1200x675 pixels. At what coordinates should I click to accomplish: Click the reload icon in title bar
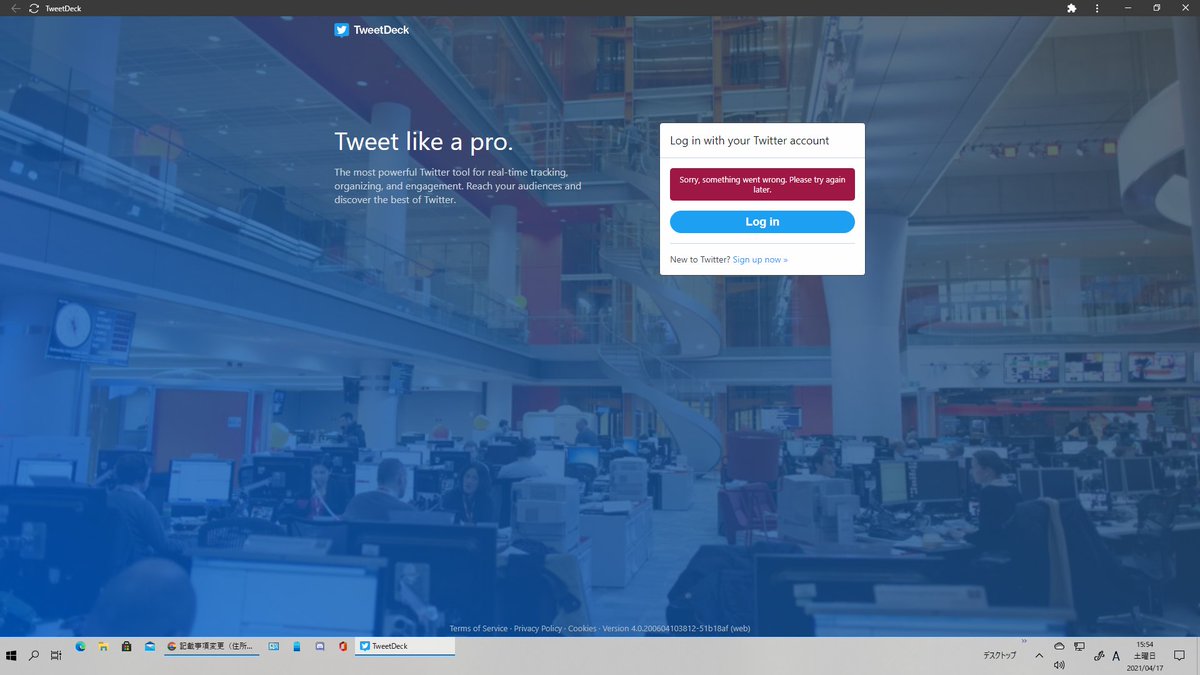coord(34,8)
